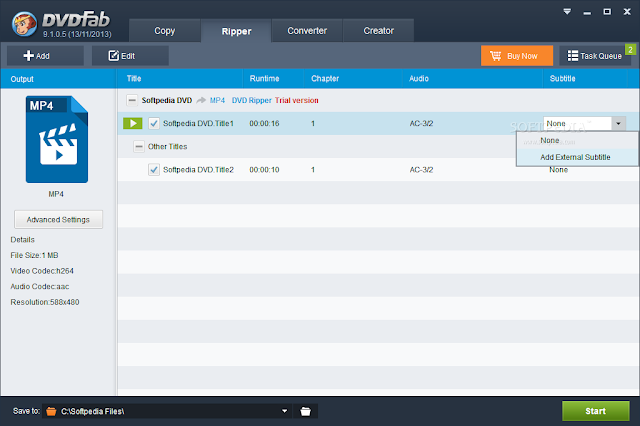Viewport: 640px width, 426px height.
Task: Click the Video Codec:h264 detail
Action: [x=42, y=271]
